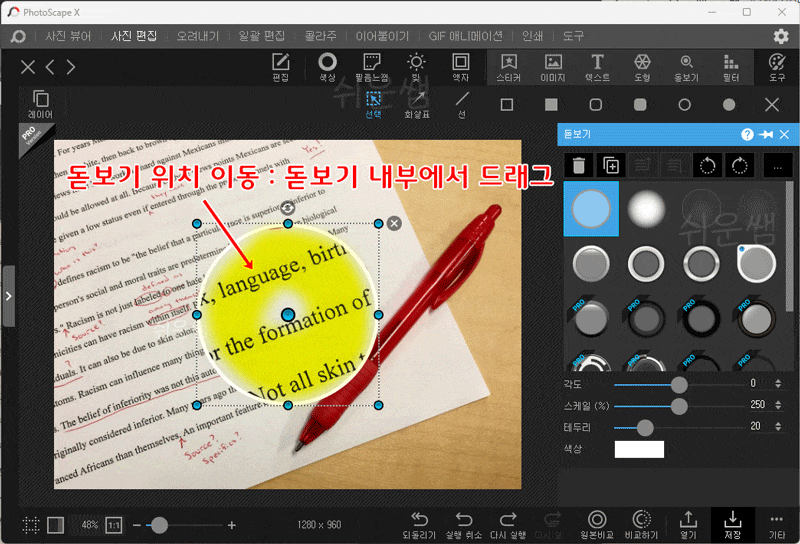Click the PhotoScape home swirl icon
The height and width of the screenshot is (544, 800).
click(x=18, y=36)
